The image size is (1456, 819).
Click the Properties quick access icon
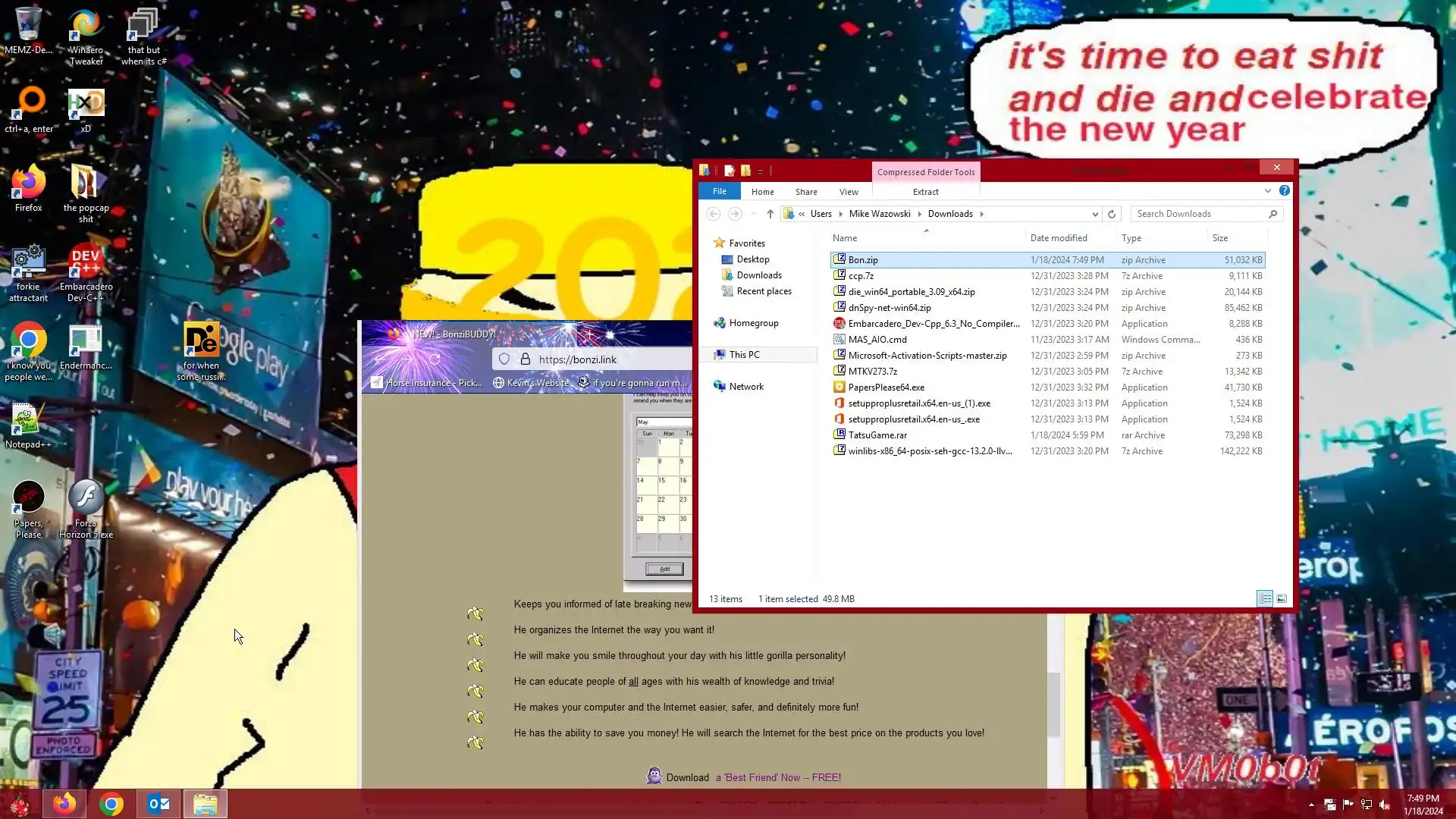729,171
